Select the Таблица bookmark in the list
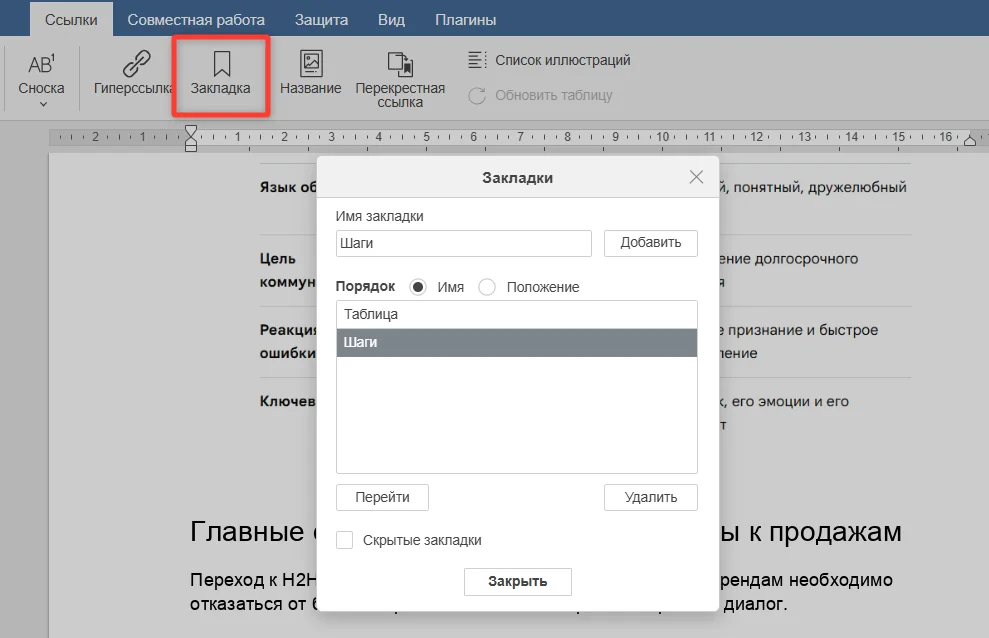This screenshot has height=638, width=989. 517,315
